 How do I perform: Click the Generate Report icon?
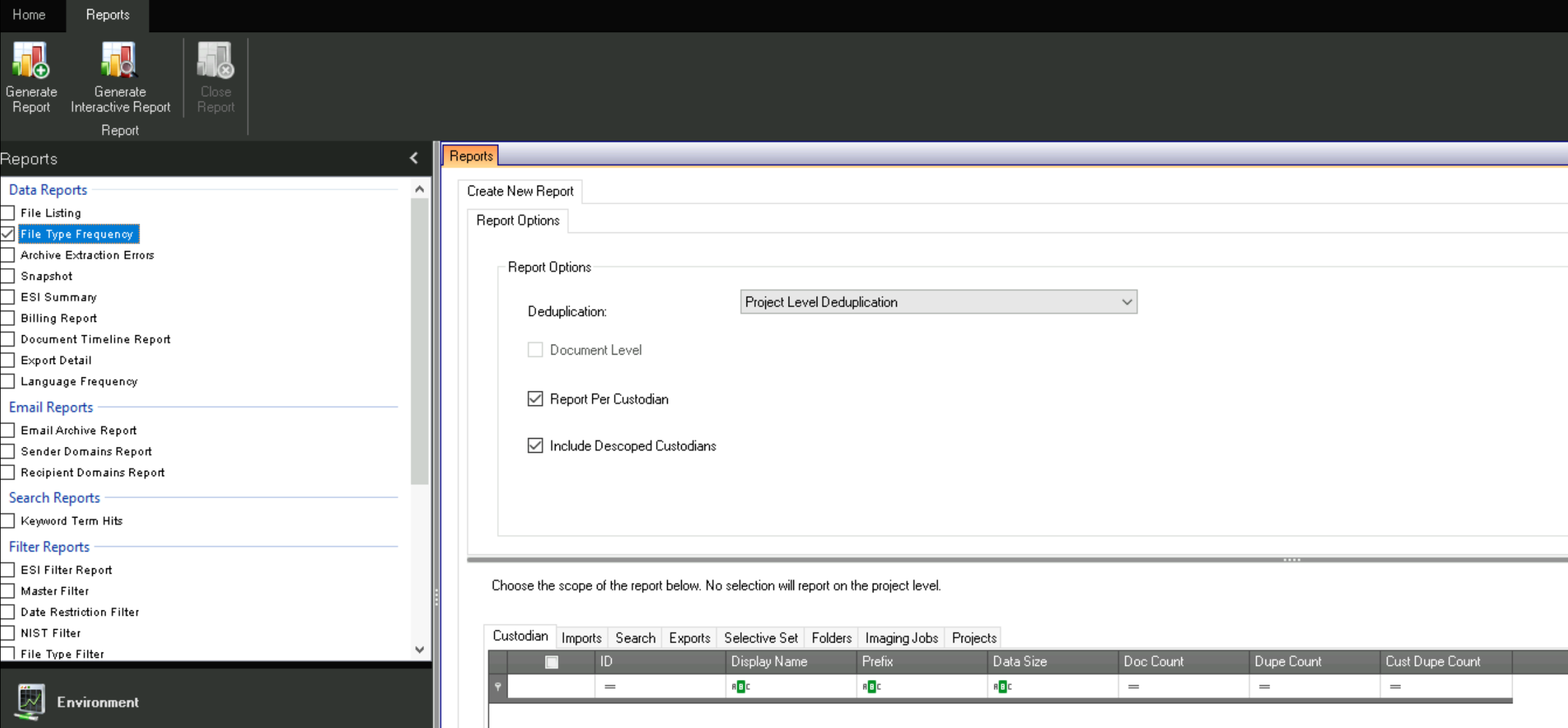point(31,61)
